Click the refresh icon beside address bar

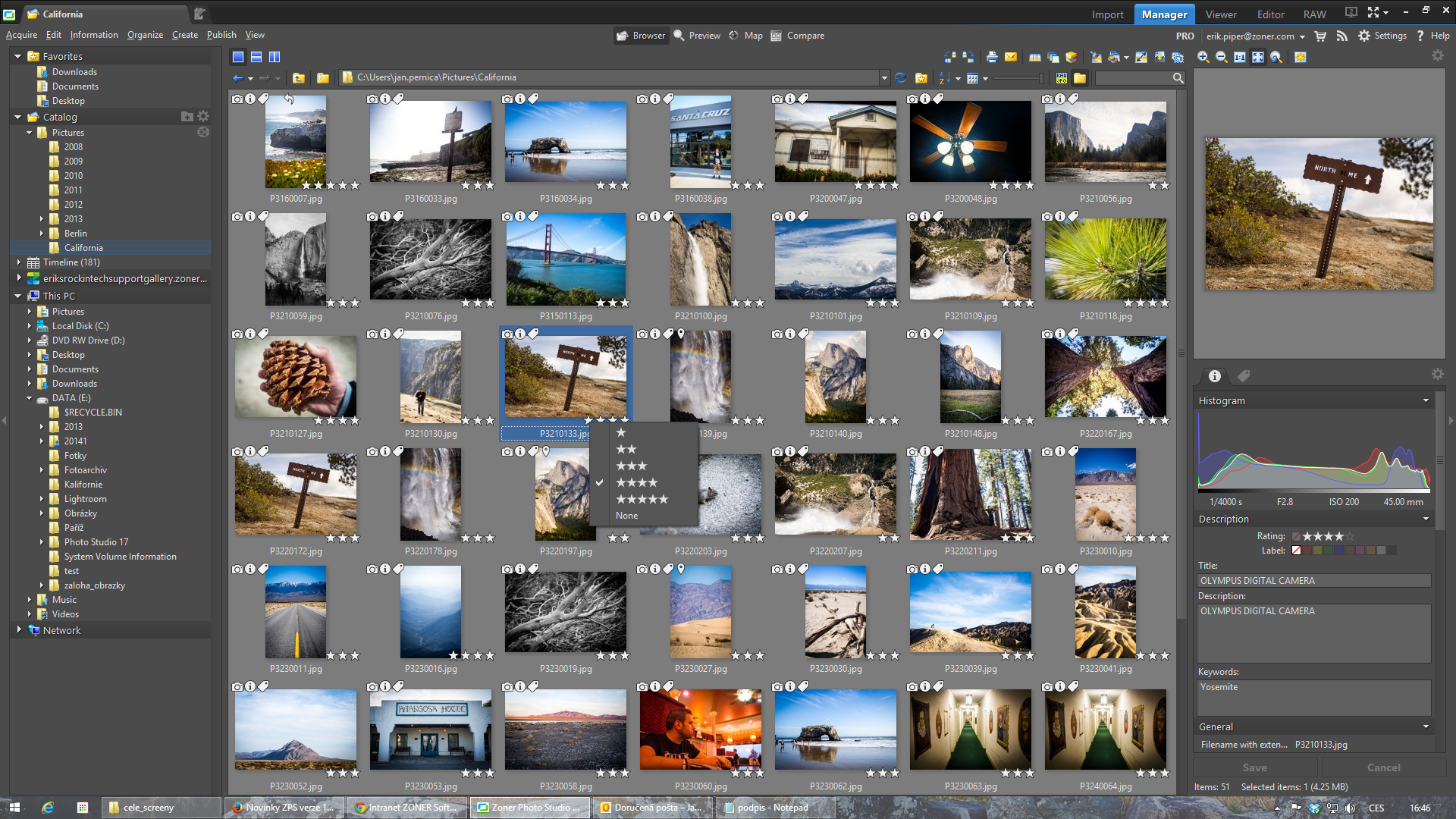901,78
